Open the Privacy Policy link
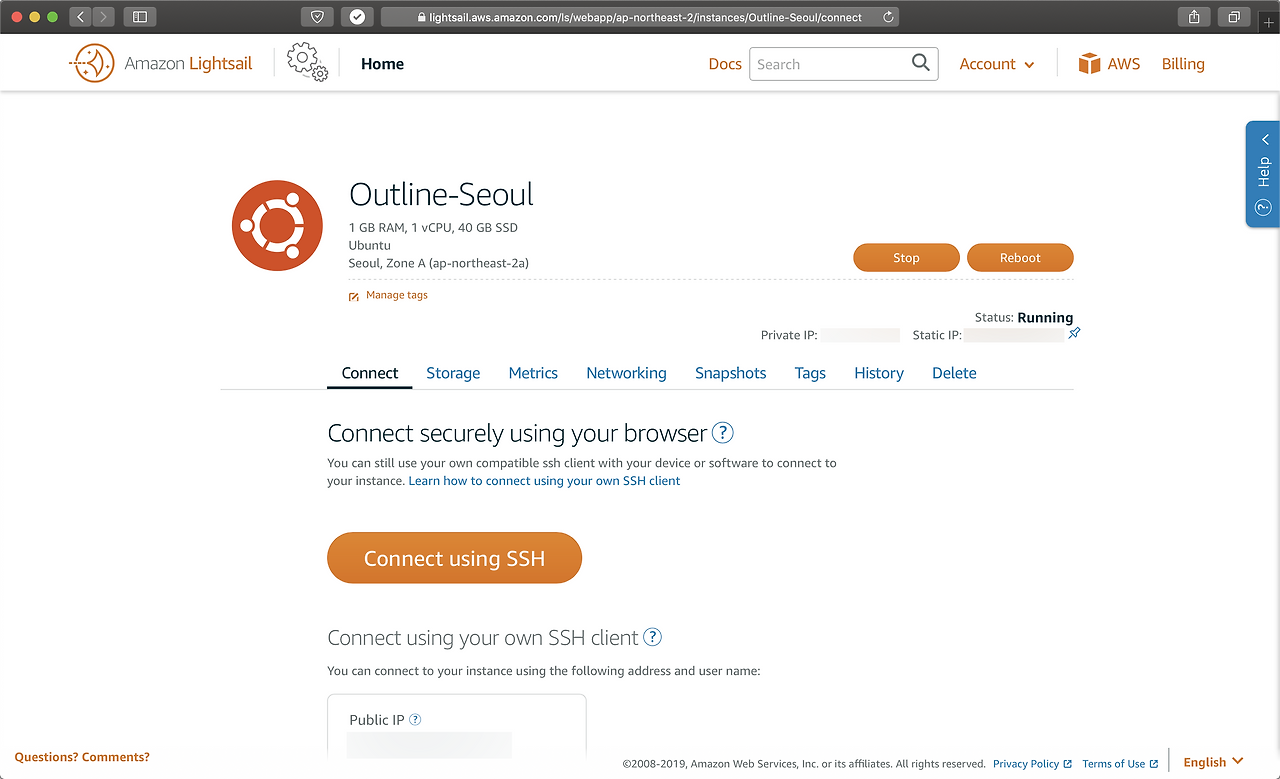This screenshot has height=779, width=1280. [x=1026, y=764]
